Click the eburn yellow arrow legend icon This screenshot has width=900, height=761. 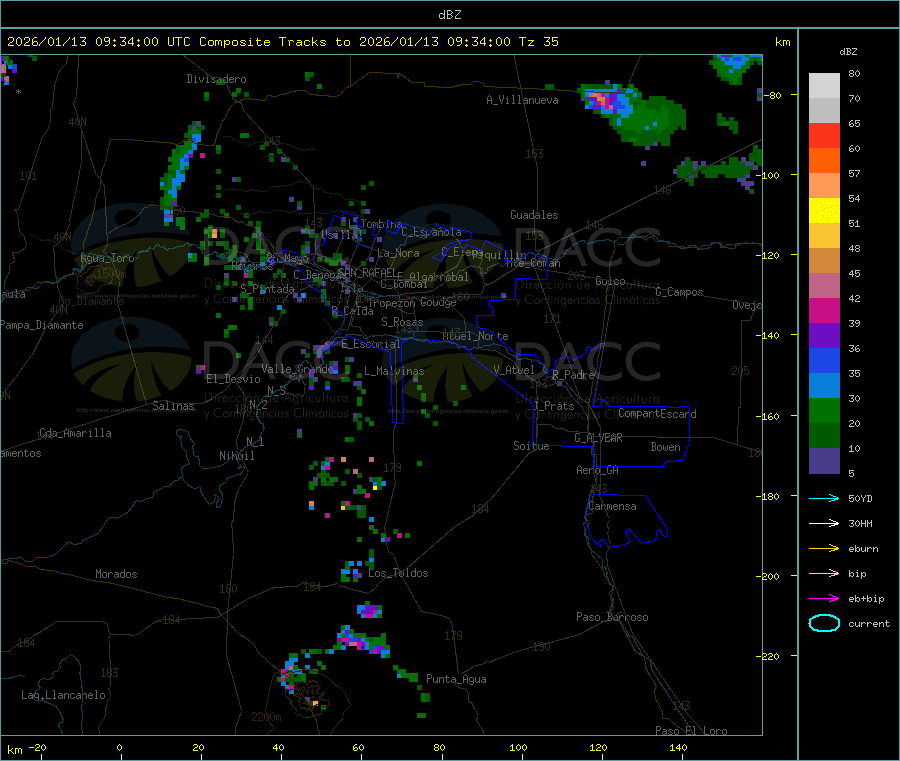(824, 549)
